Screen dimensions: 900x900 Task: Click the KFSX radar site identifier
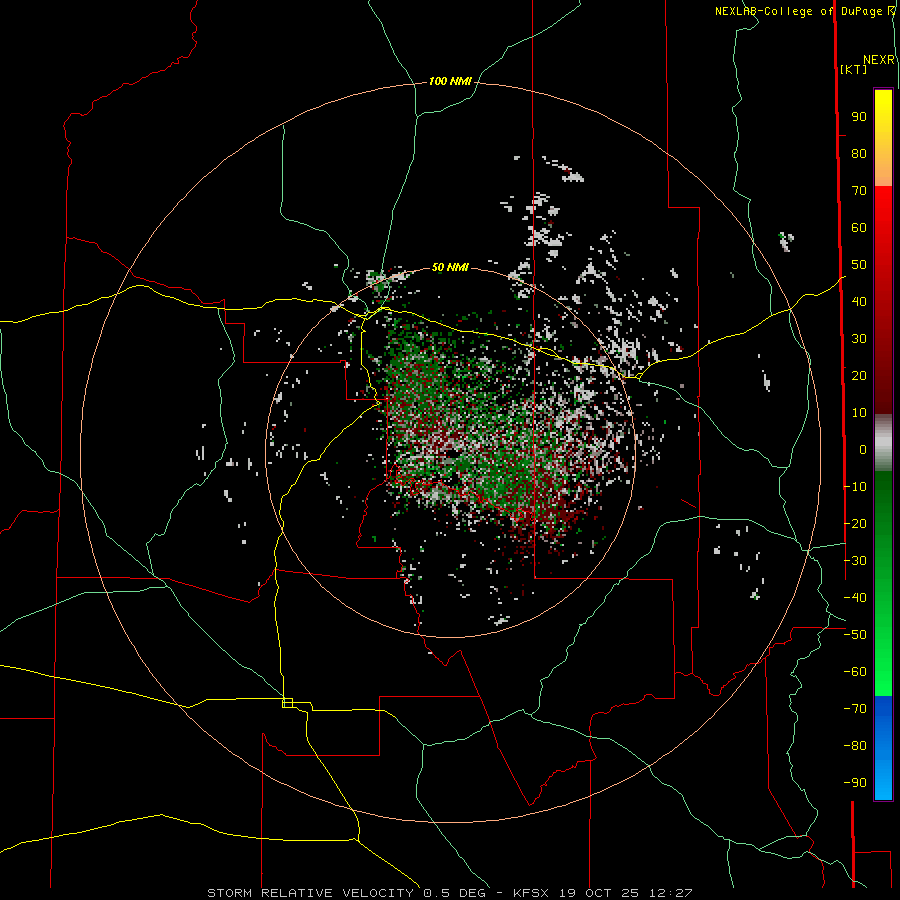(x=532, y=893)
